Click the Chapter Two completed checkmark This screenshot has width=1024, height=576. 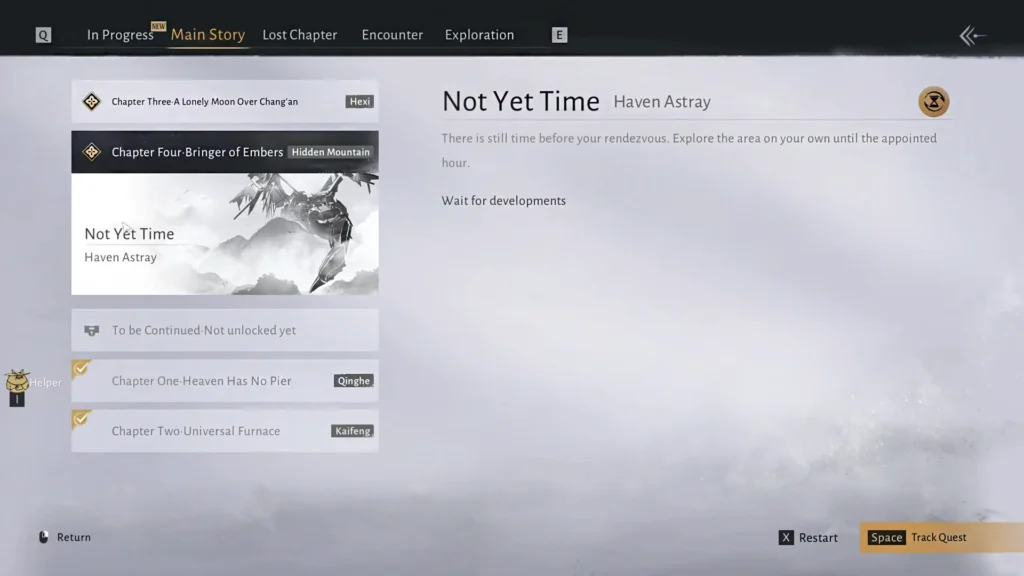(x=81, y=419)
